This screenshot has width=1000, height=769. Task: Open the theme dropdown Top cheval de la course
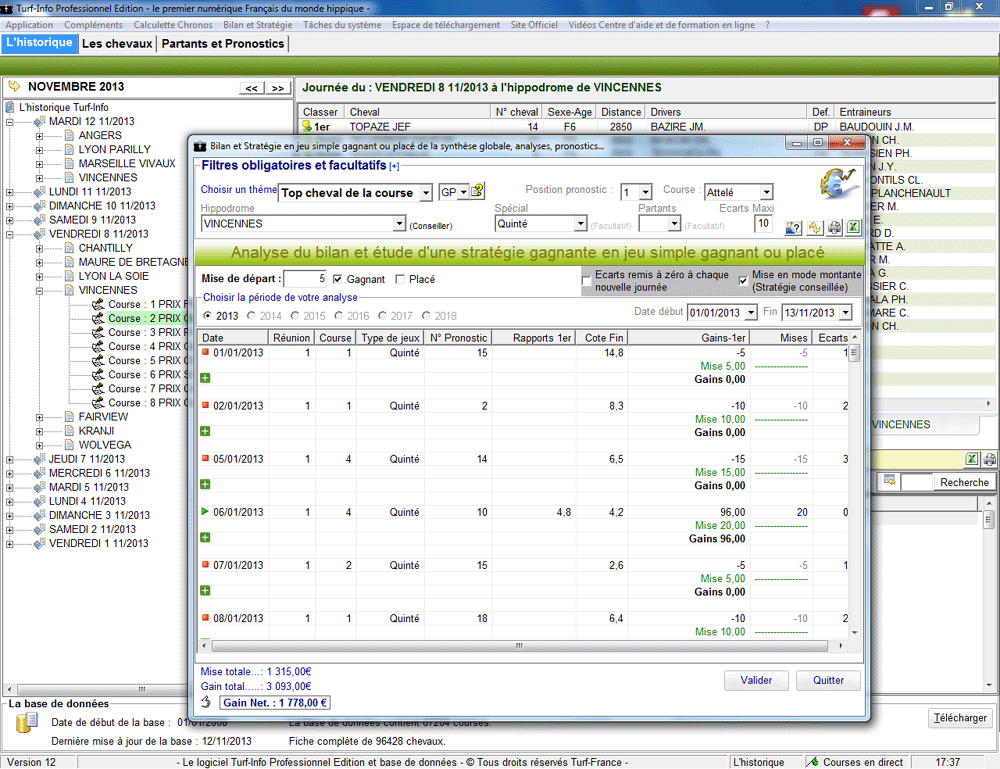pos(426,193)
